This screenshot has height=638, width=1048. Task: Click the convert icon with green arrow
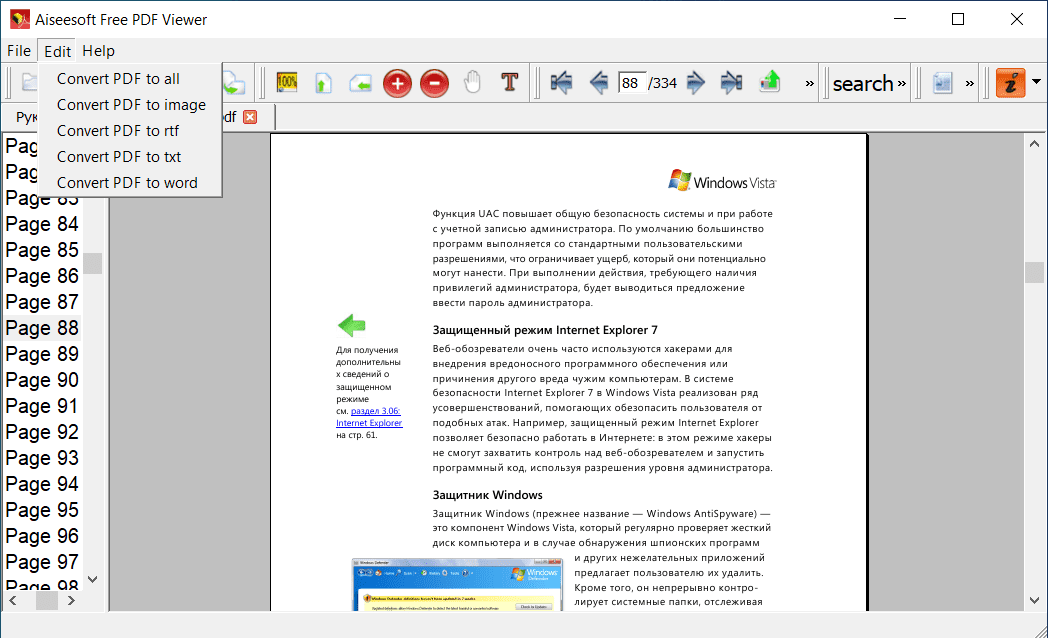pos(234,83)
